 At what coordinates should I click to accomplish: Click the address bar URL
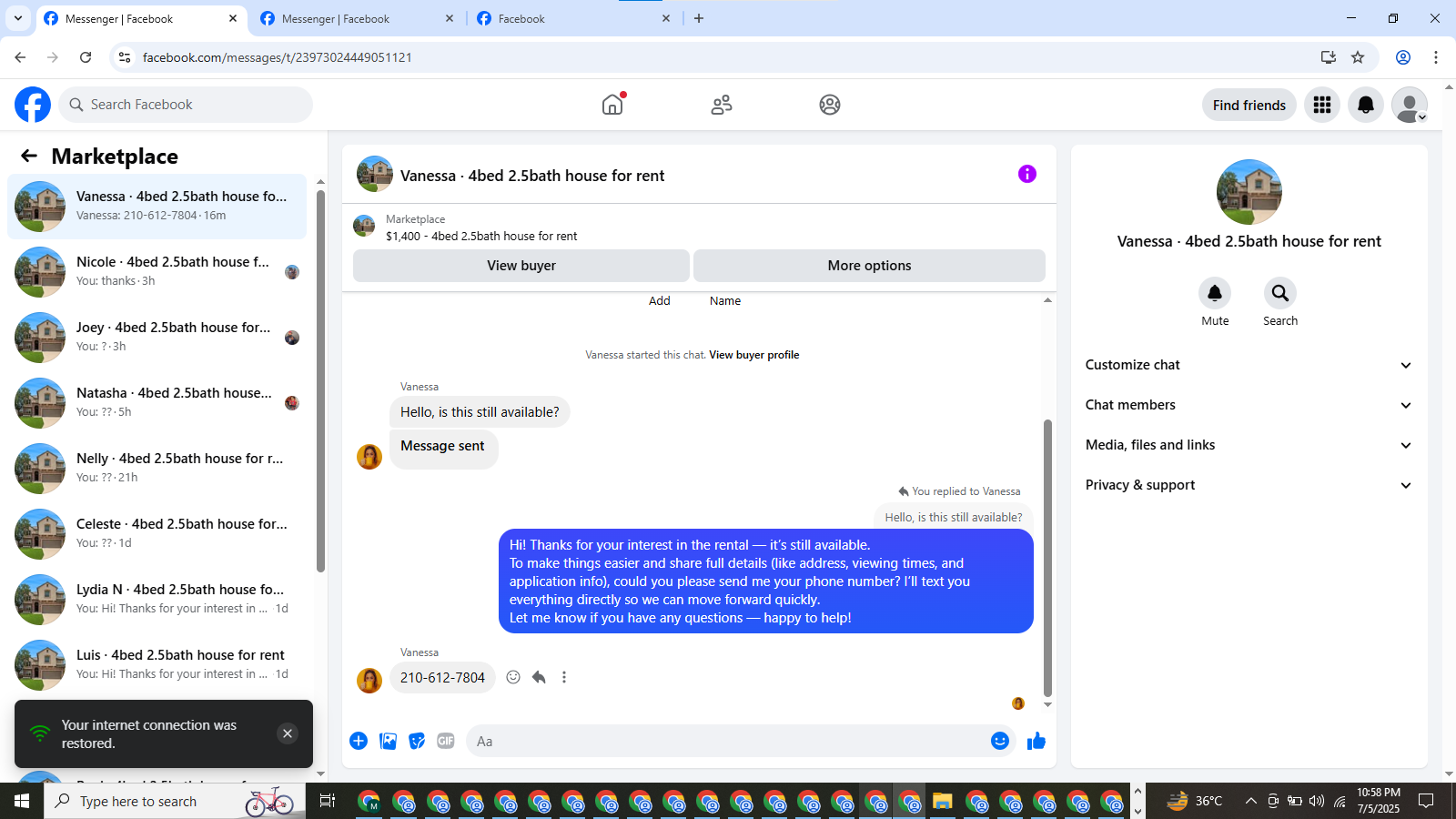click(278, 57)
